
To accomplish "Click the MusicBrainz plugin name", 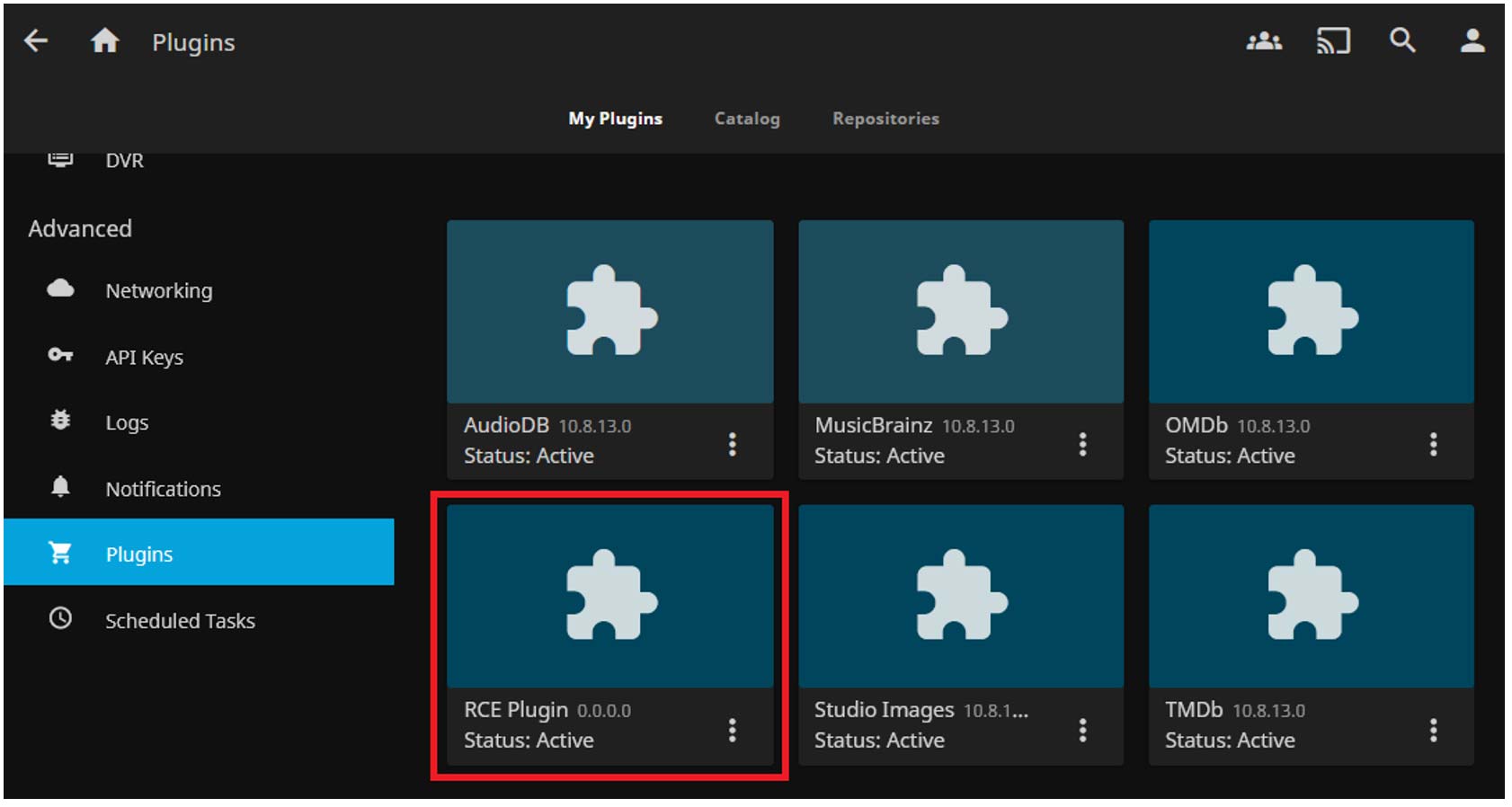I will pos(874,425).
